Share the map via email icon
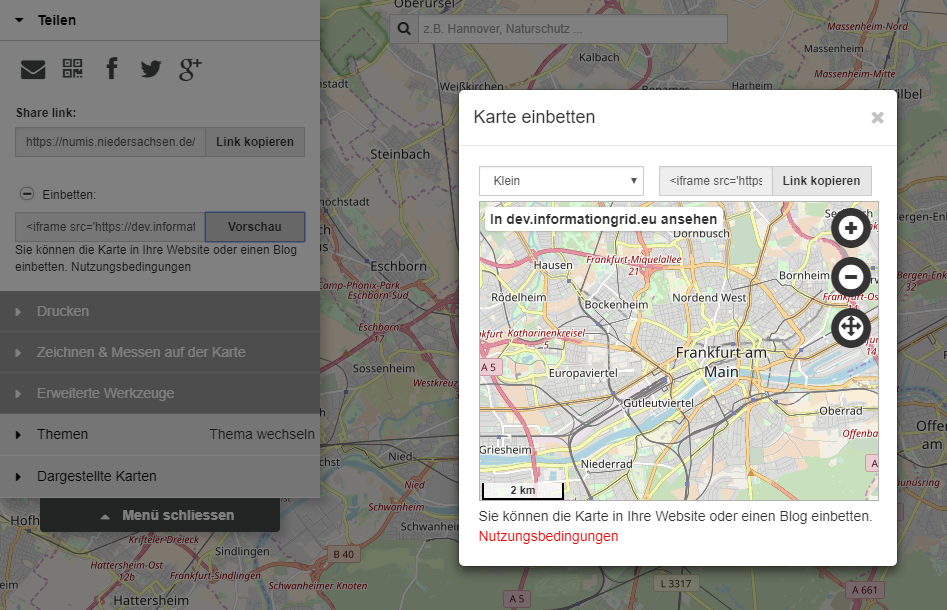This screenshot has width=947, height=610. click(x=32, y=68)
